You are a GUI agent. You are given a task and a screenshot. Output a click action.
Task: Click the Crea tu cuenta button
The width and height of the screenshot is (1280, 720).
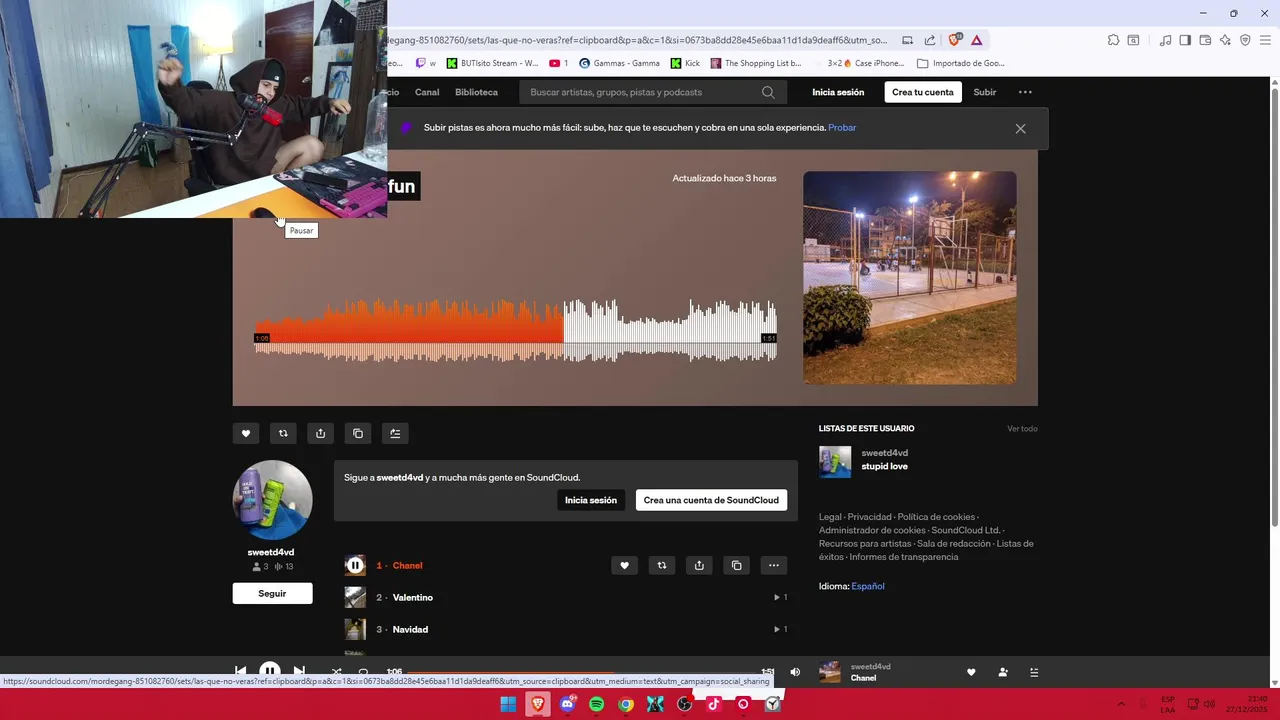pos(923,92)
